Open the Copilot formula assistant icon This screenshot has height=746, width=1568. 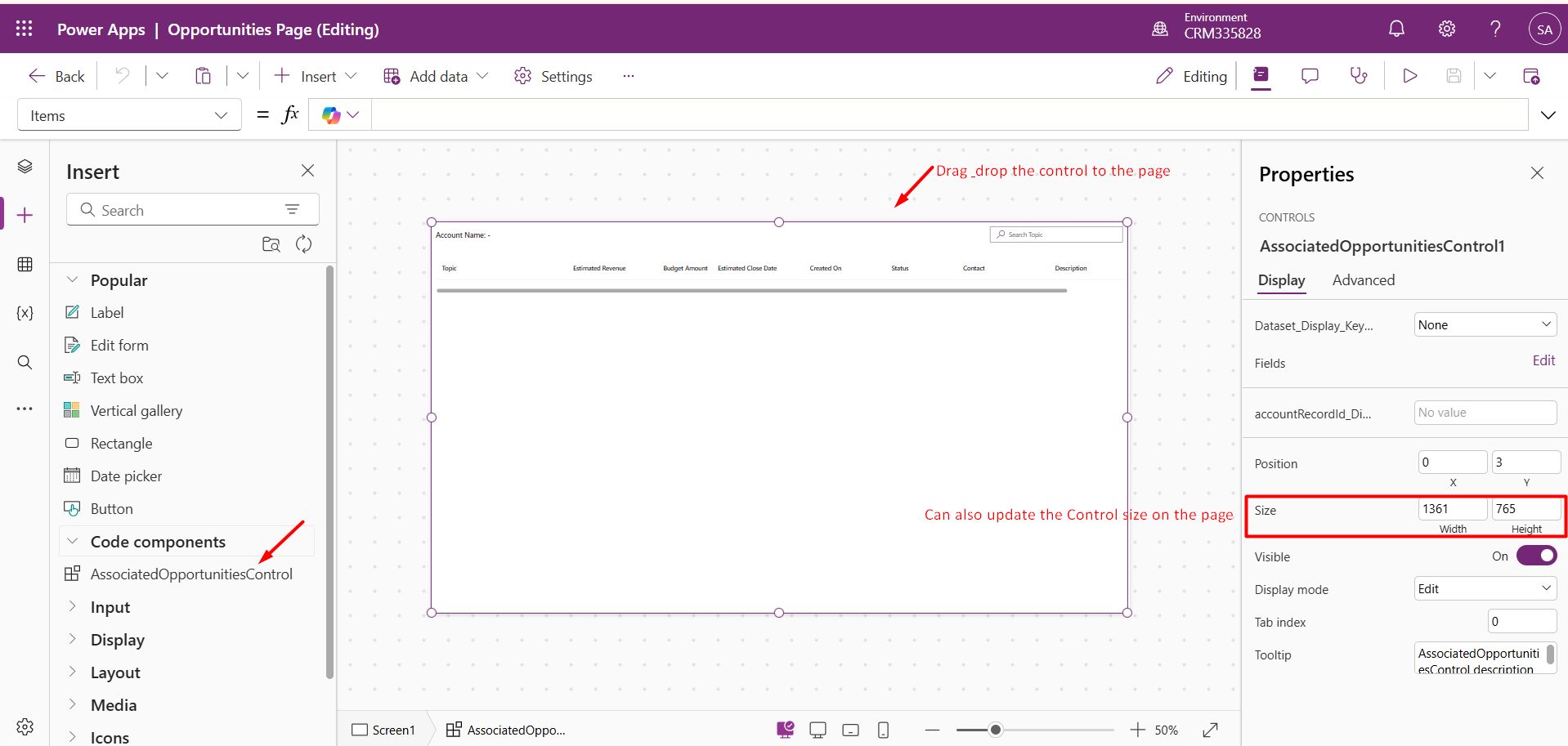click(339, 115)
